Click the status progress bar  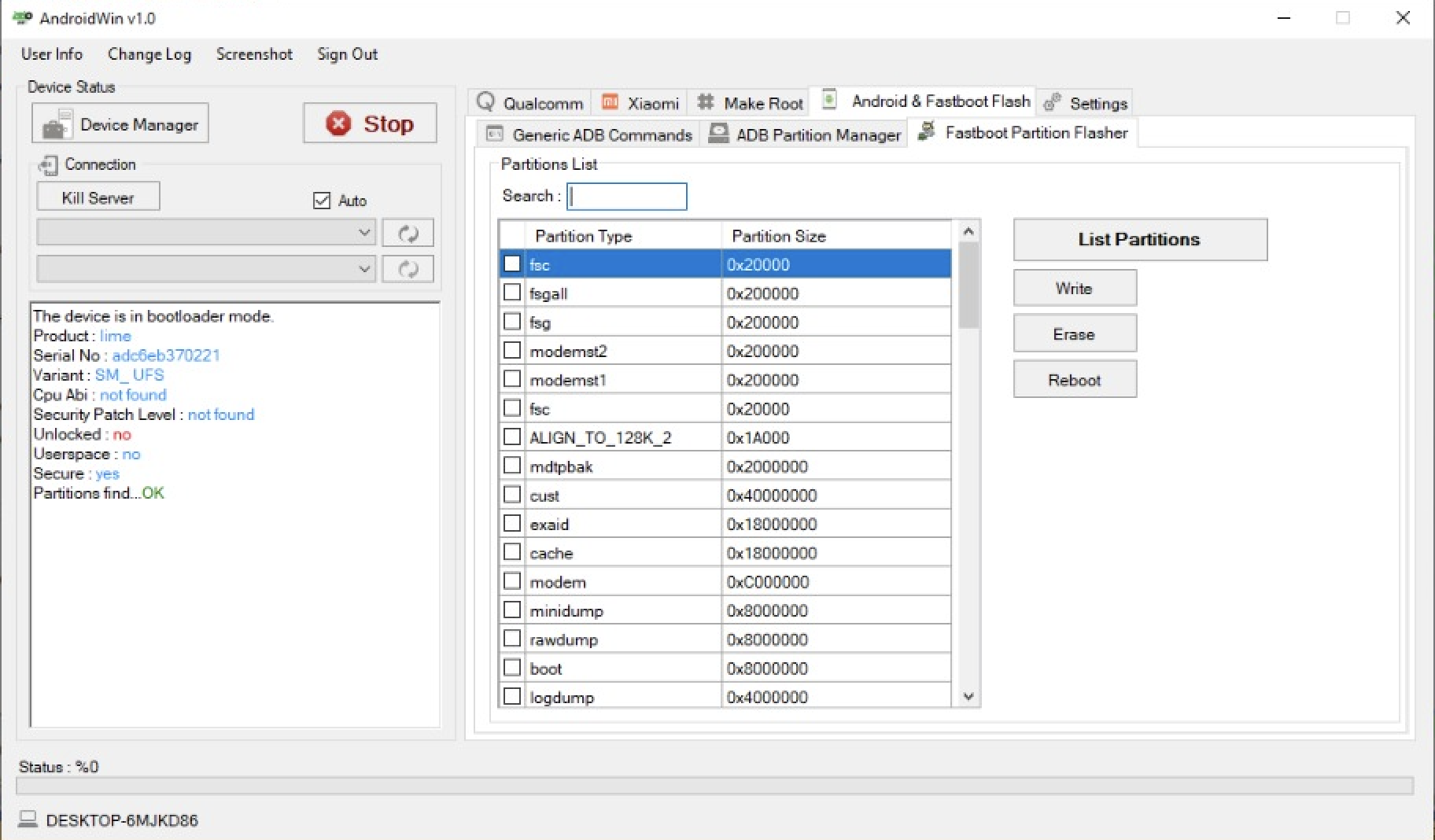[714, 786]
